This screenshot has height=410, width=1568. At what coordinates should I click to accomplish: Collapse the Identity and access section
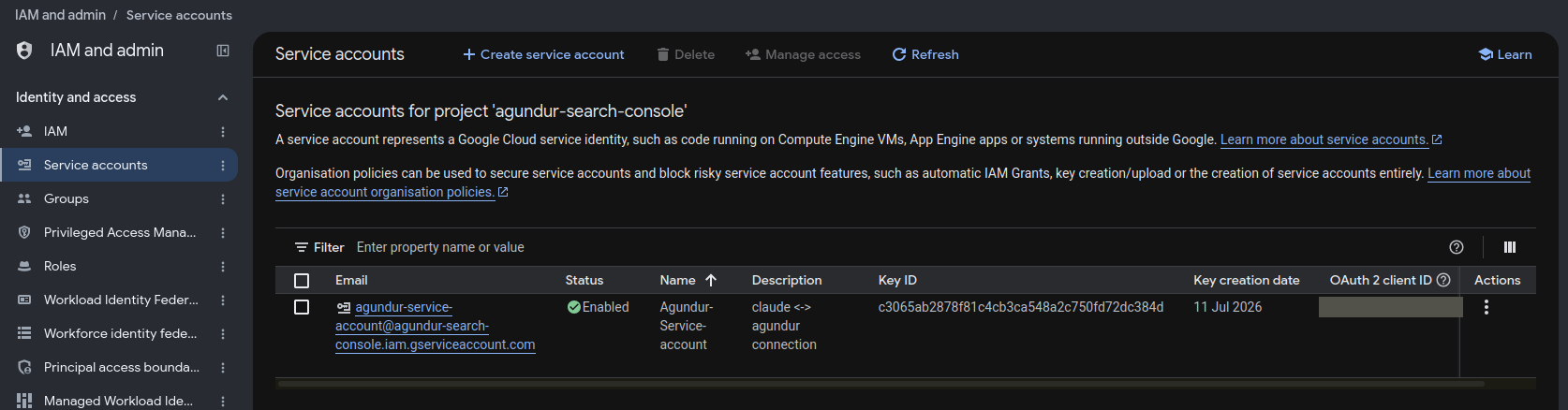click(223, 97)
